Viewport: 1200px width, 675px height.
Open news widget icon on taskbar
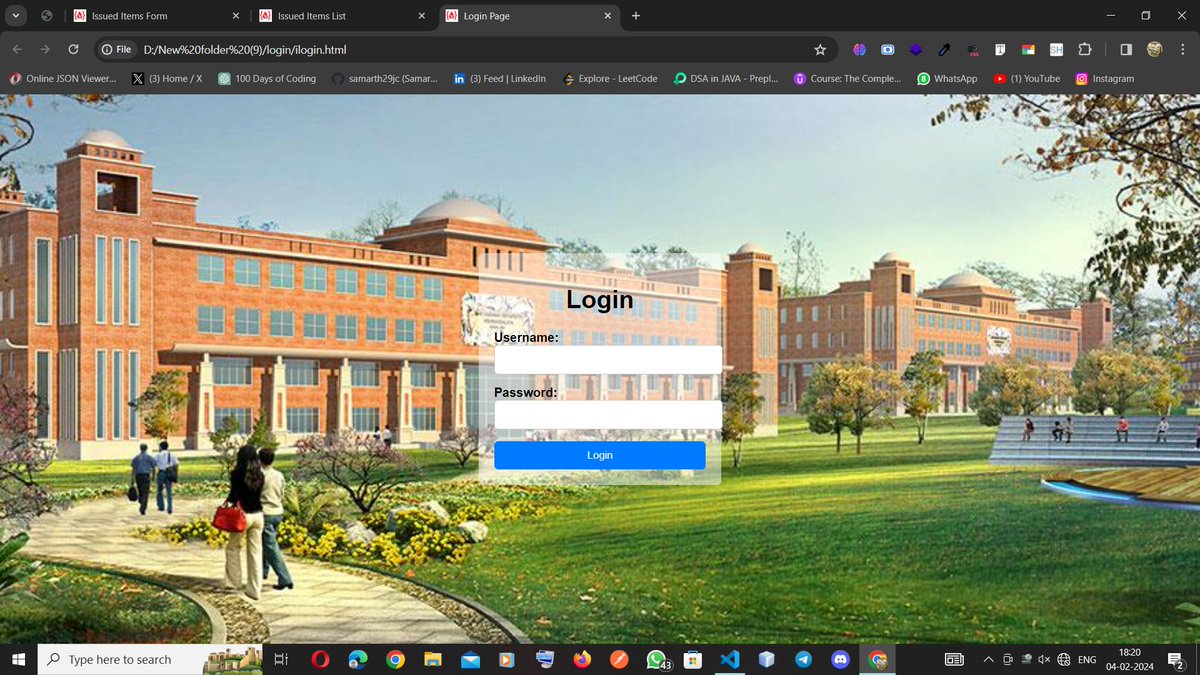pyautogui.click(x=955, y=659)
